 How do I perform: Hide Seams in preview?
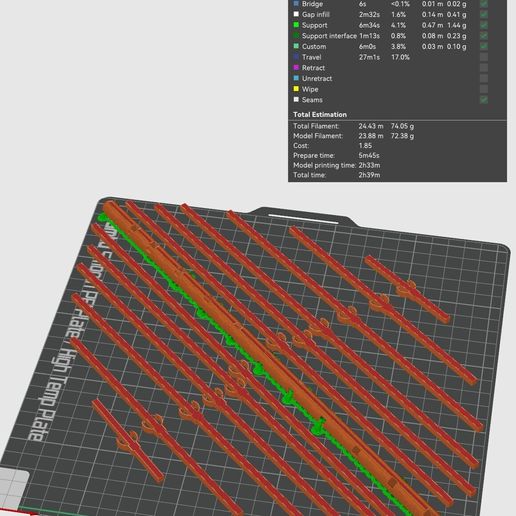pyautogui.click(x=484, y=100)
